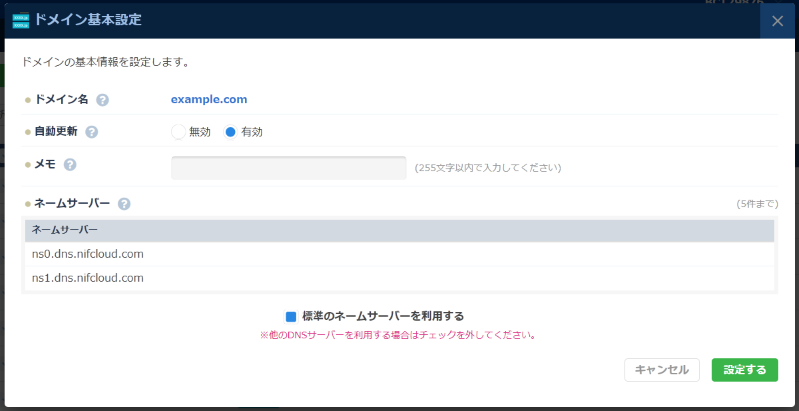Image resolution: width=799 pixels, height=411 pixels.
Task: Click the キャンセル button
Action: (x=662, y=370)
